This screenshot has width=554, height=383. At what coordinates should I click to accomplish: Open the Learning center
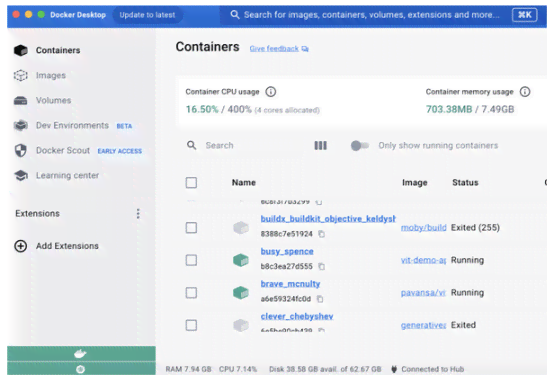(x=67, y=175)
